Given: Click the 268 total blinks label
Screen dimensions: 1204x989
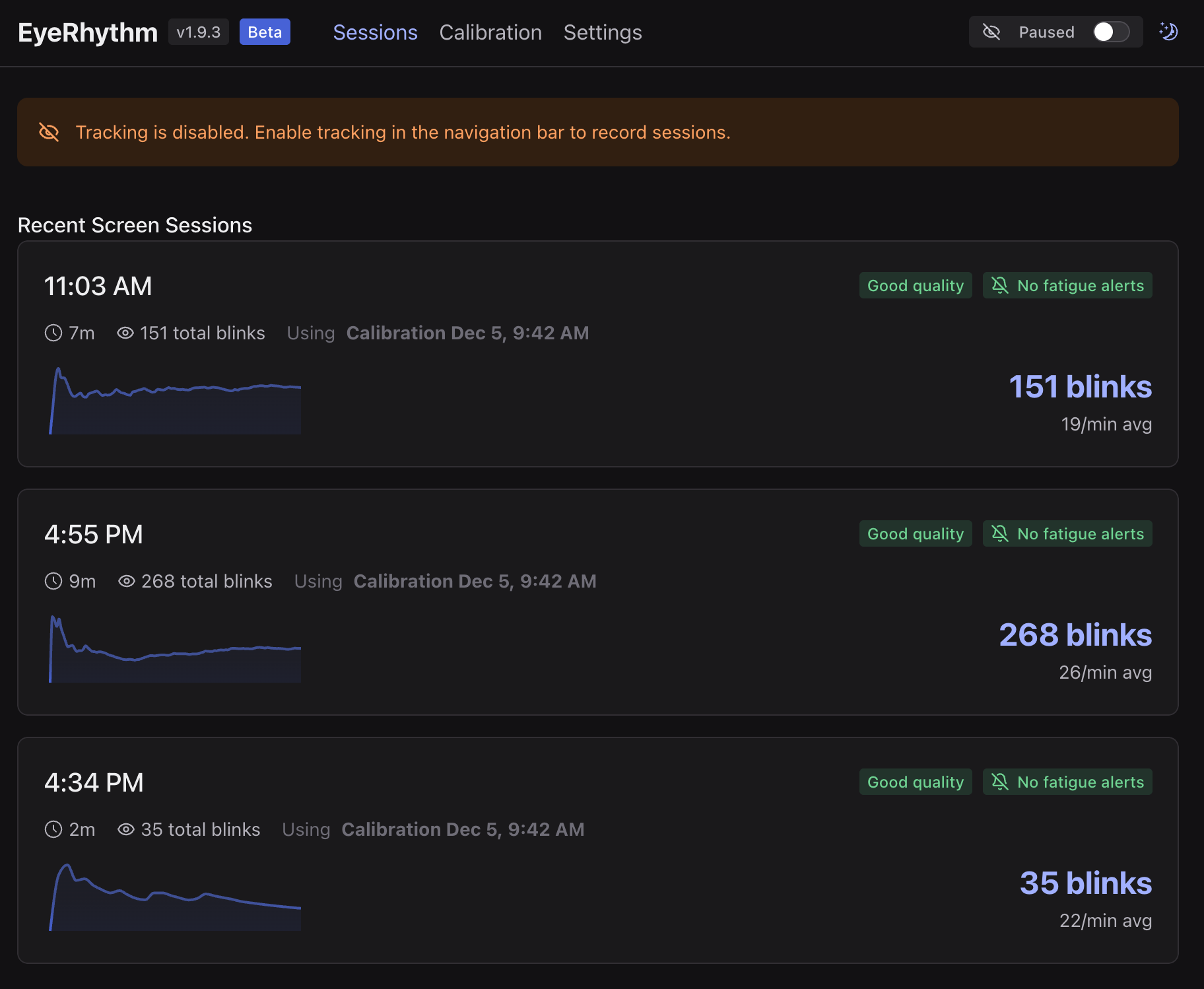Looking at the screenshot, I should 207,581.
